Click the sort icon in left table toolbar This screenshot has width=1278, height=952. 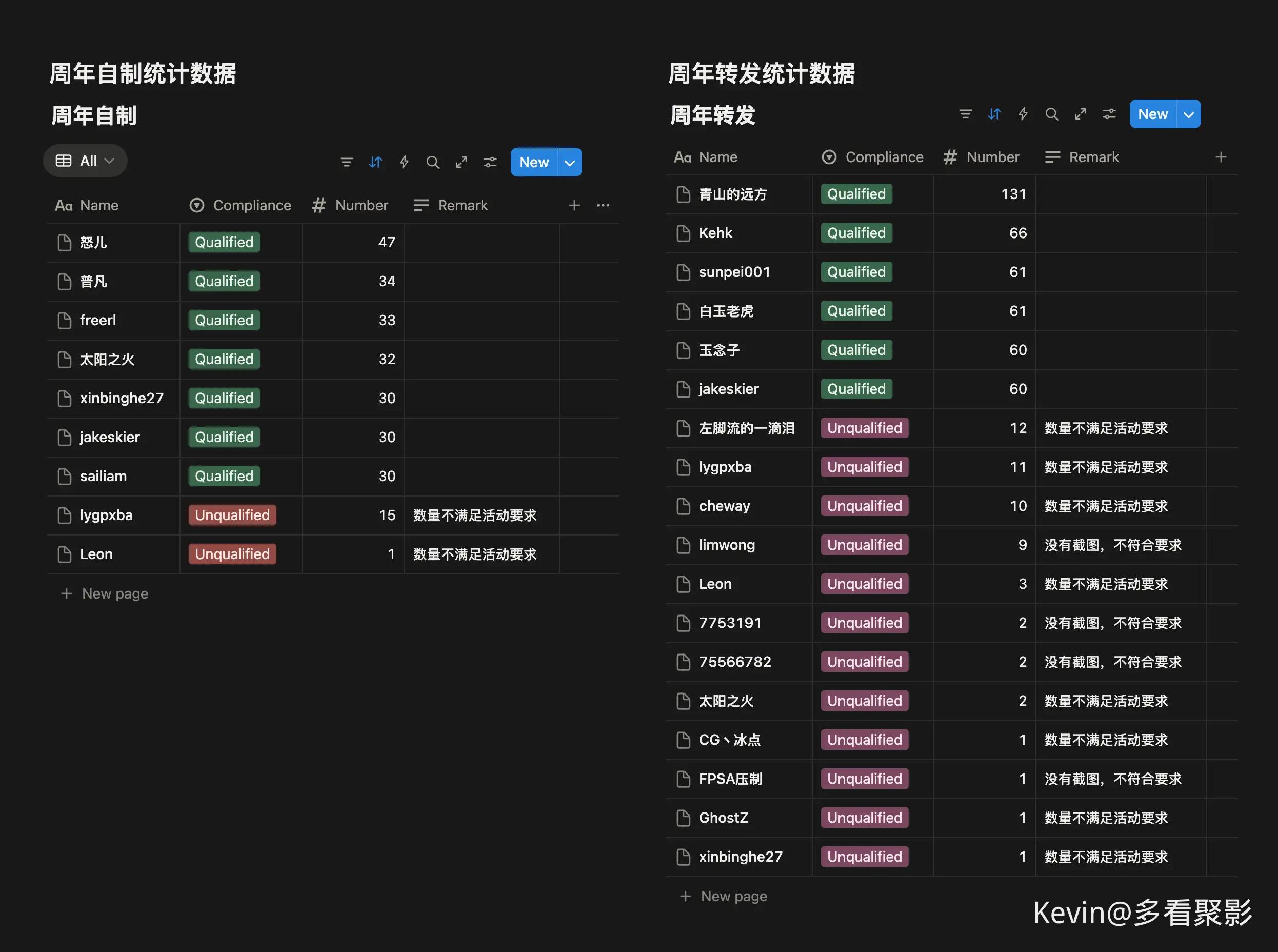click(x=375, y=163)
